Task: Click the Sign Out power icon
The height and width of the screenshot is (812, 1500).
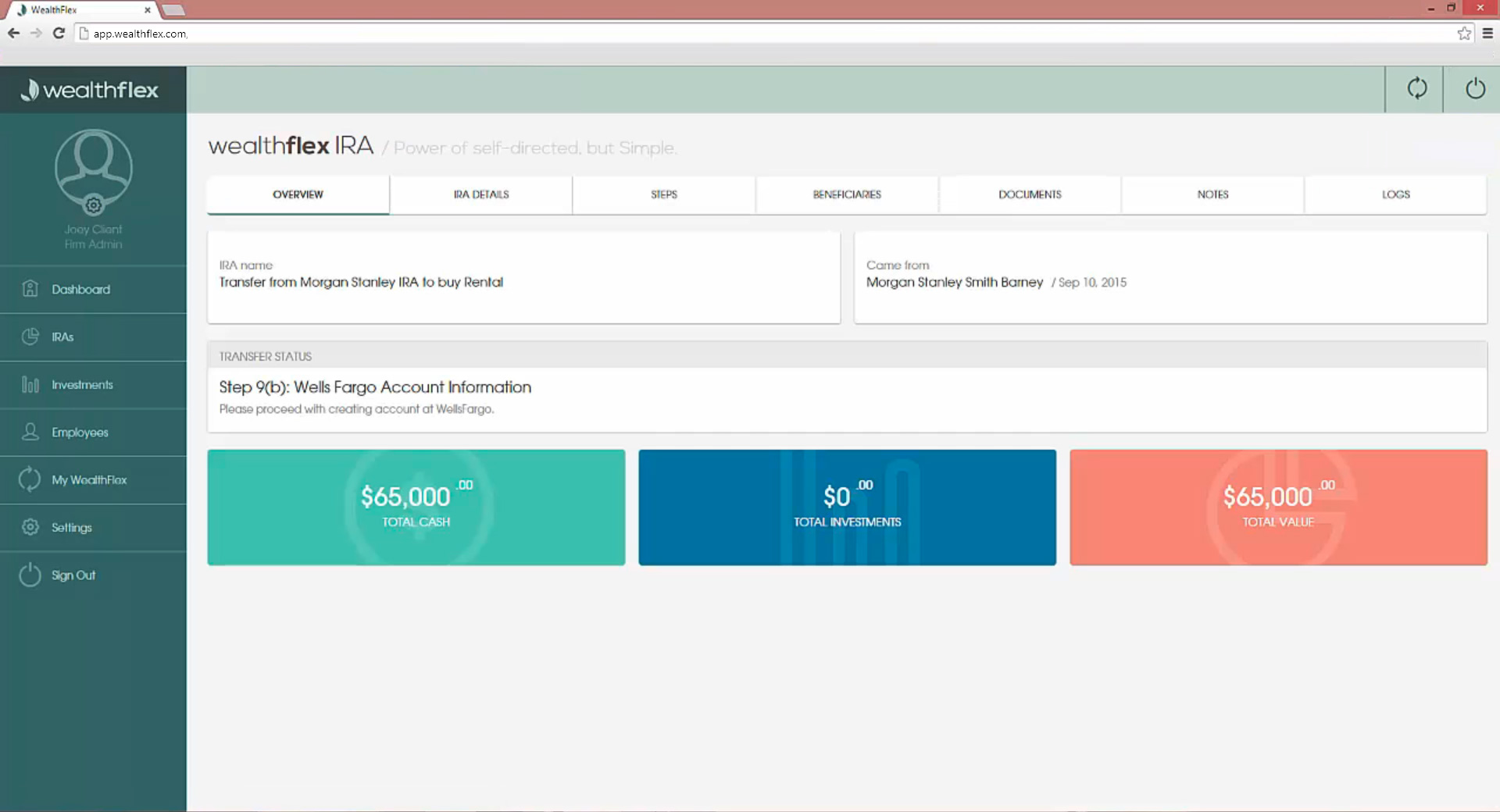Action: (30, 575)
